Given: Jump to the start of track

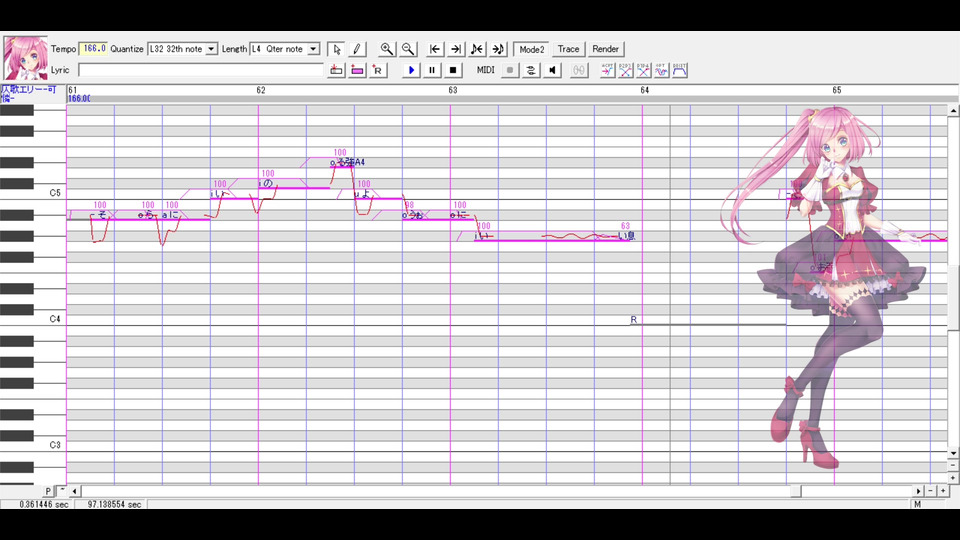Looking at the screenshot, I should (x=435, y=49).
